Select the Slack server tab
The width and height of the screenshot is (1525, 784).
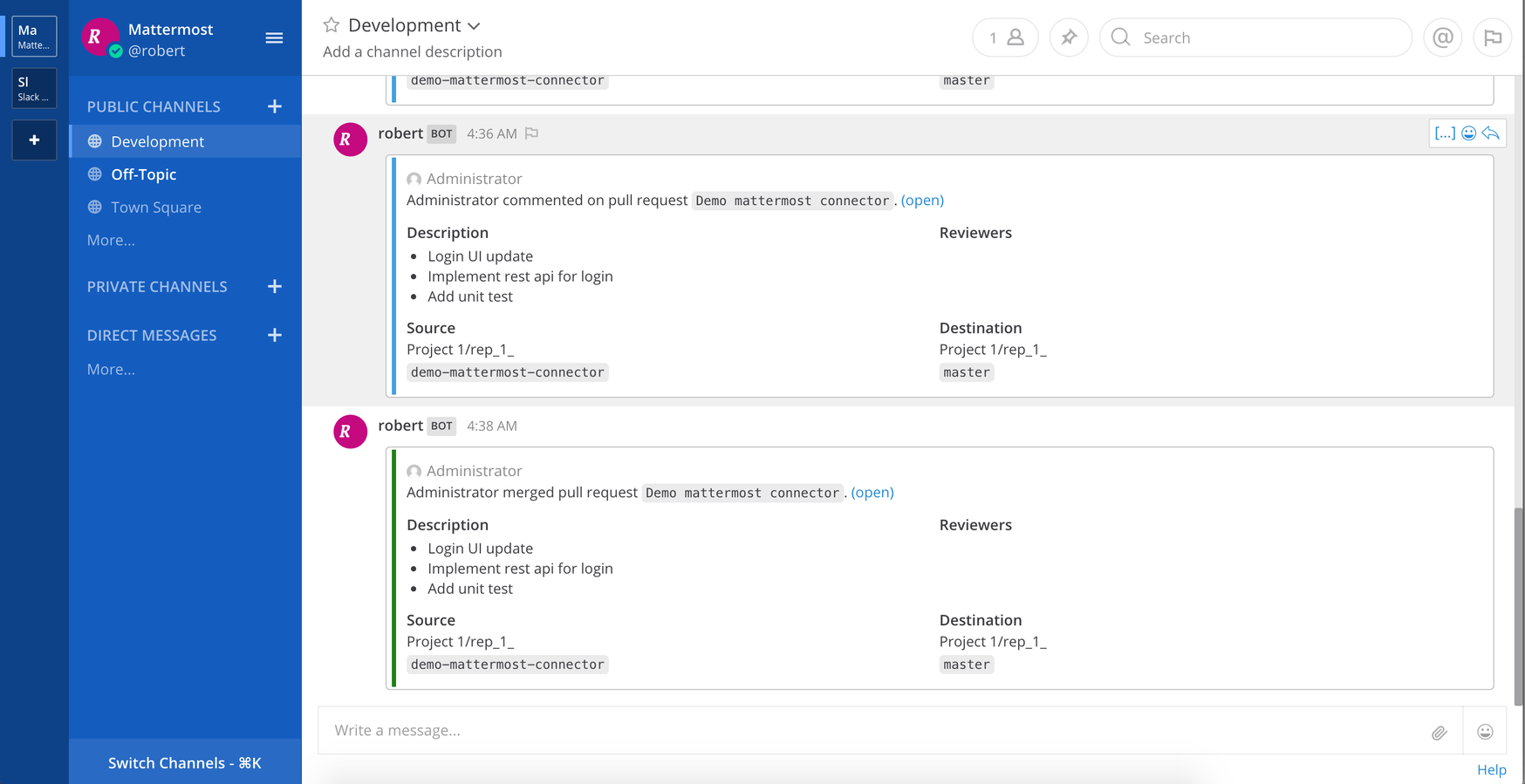pyautogui.click(x=34, y=88)
